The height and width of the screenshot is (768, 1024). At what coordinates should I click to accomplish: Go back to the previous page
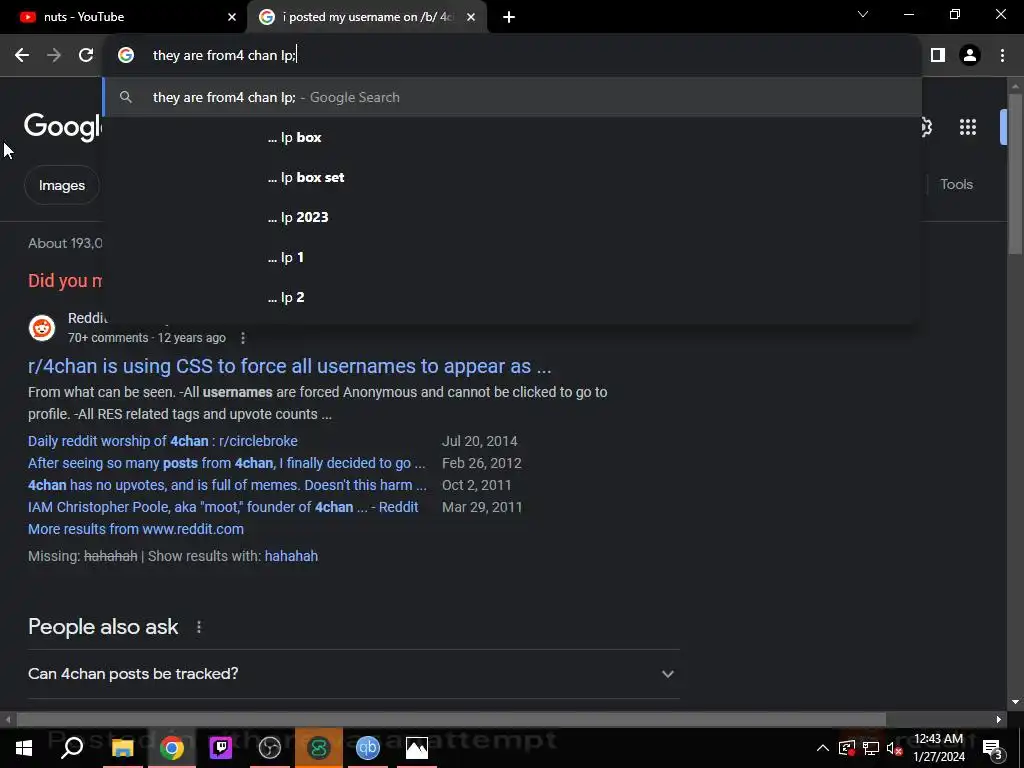[x=22, y=56]
